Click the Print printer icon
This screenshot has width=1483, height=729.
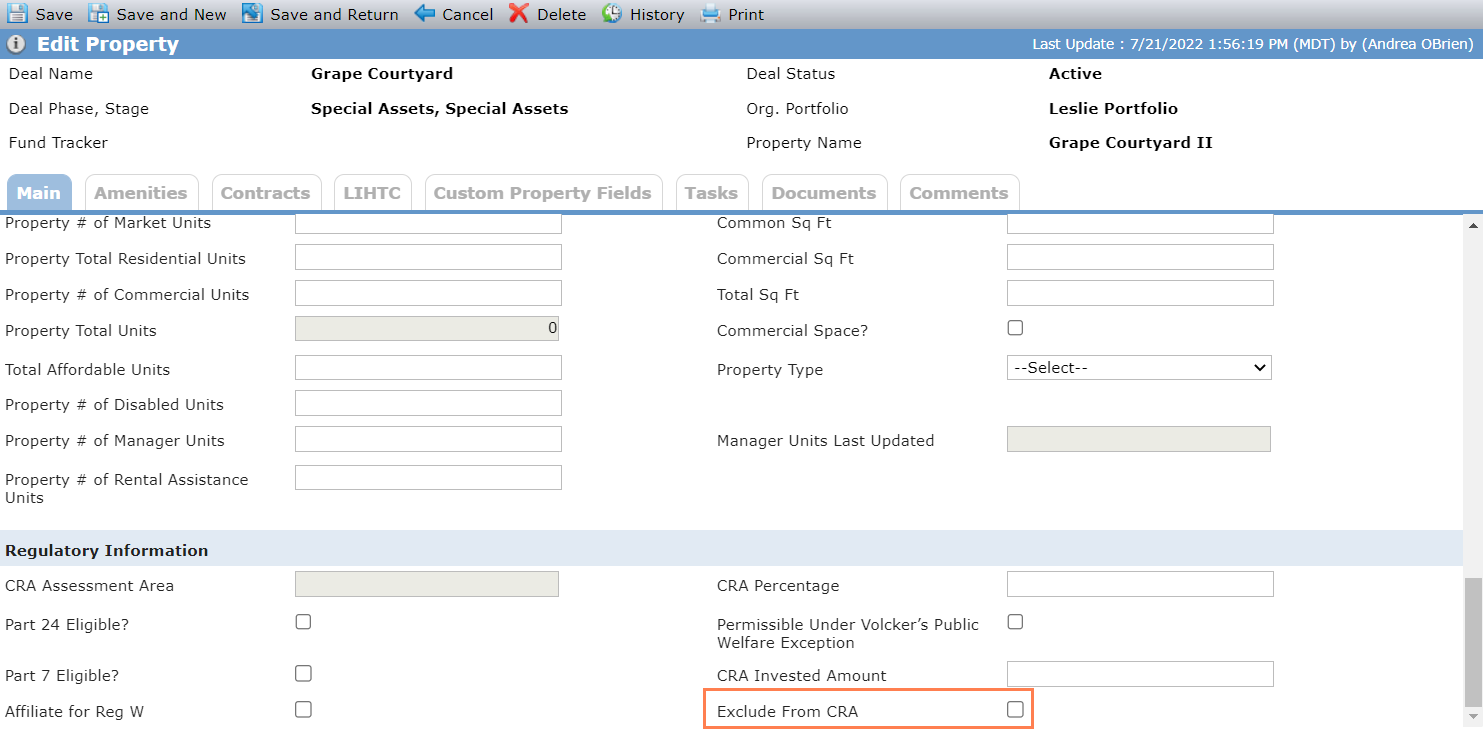[x=710, y=14]
